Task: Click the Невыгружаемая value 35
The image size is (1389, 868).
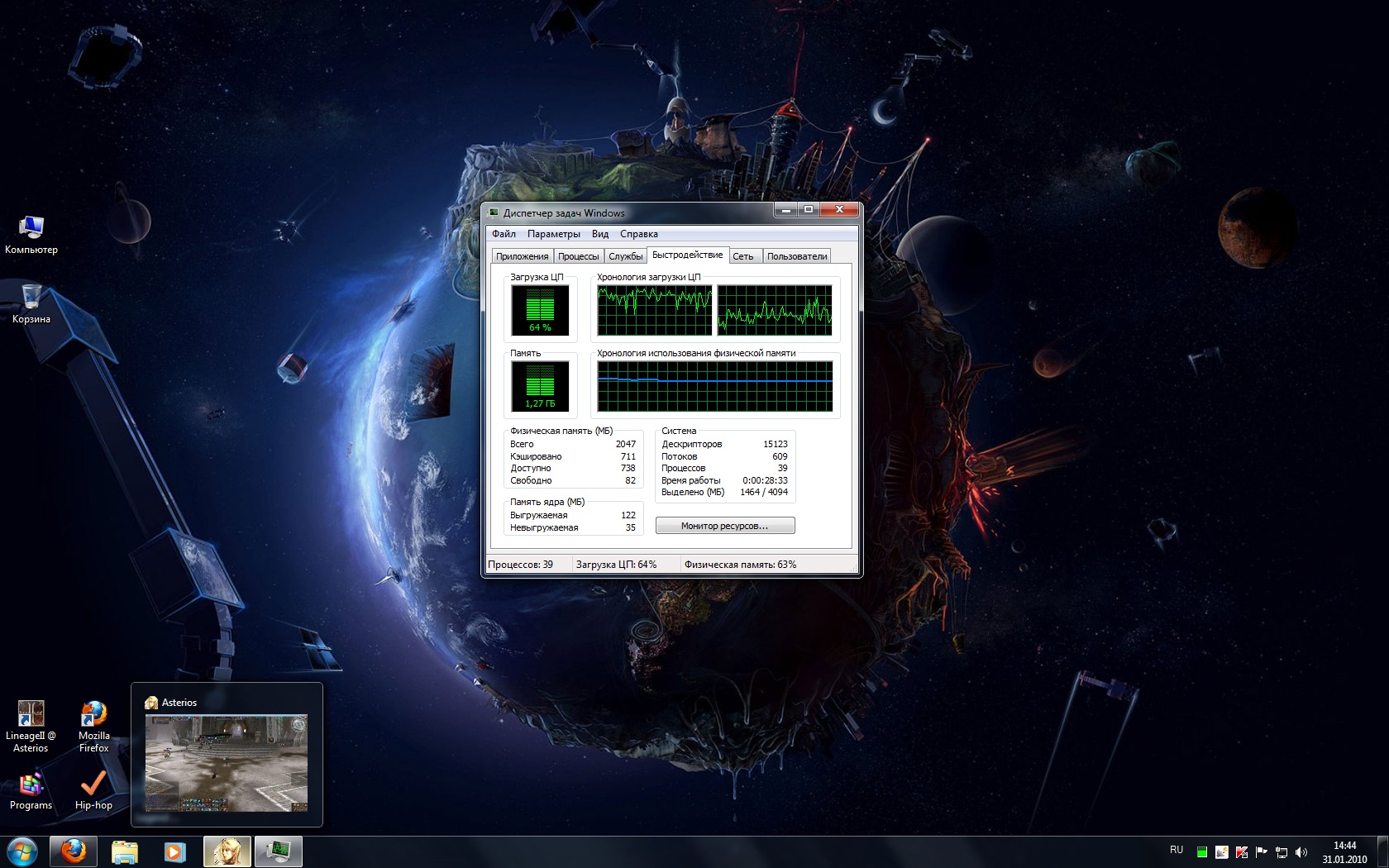Action: tap(631, 527)
